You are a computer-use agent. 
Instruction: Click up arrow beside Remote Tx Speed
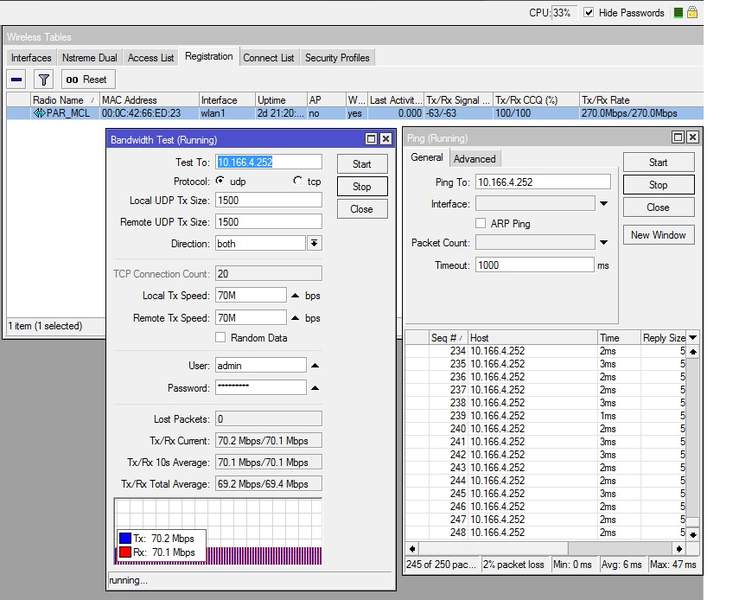[295, 318]
